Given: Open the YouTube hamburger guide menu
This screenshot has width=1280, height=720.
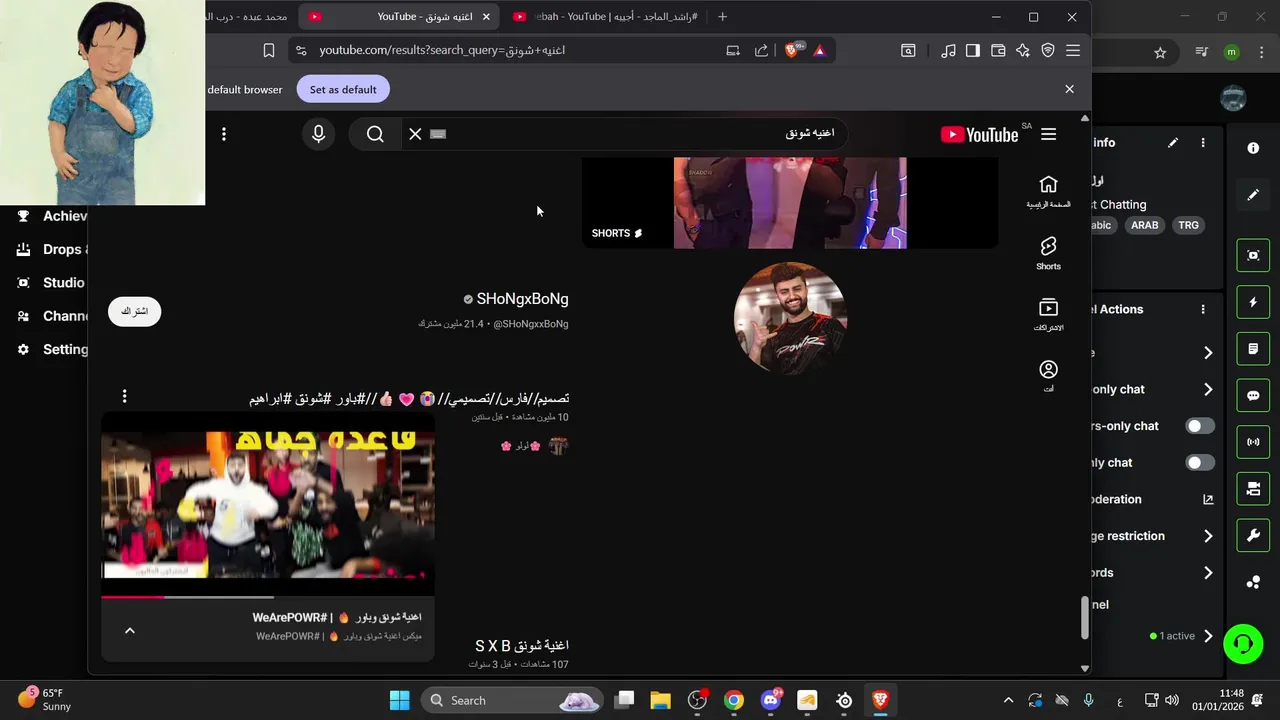Looking at the screenshot, I should [x=1048, y=134].
